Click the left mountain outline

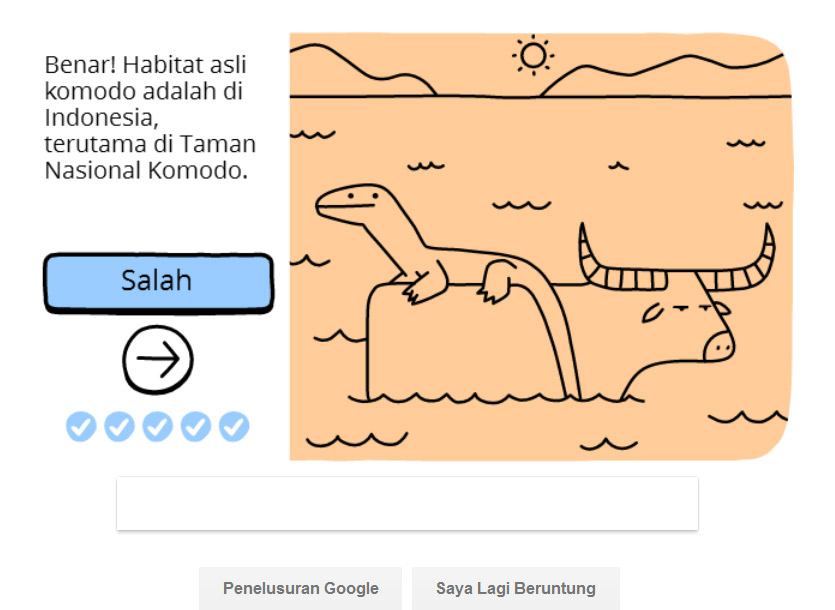pyautogui.click(x=363, y=69)
